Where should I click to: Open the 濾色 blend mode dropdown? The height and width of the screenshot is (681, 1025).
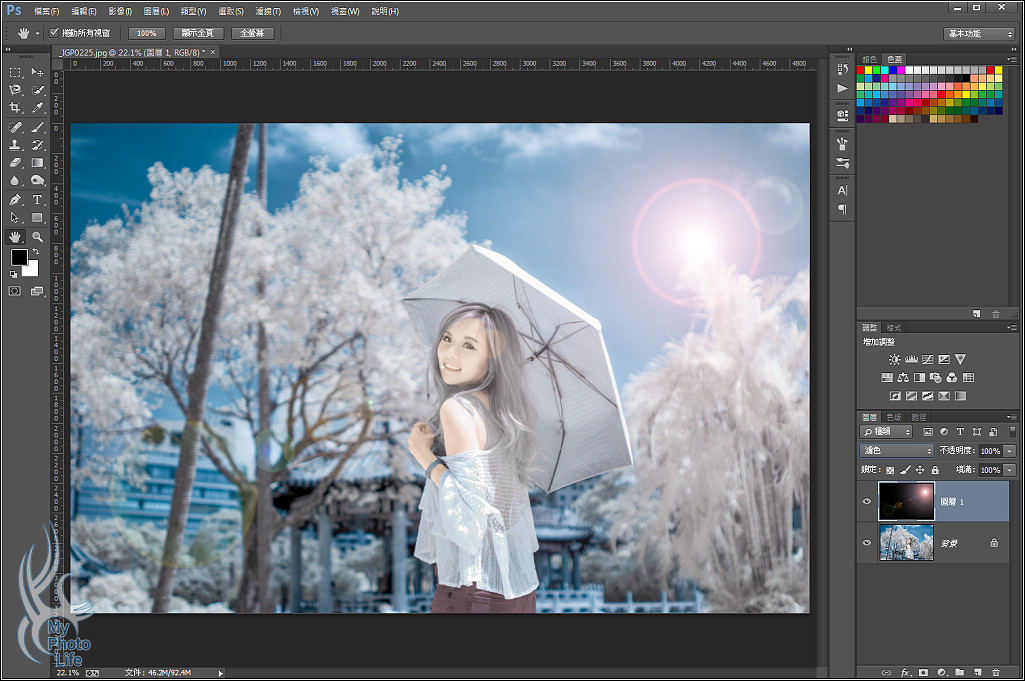pyautogui.click(x=896, y=451)
